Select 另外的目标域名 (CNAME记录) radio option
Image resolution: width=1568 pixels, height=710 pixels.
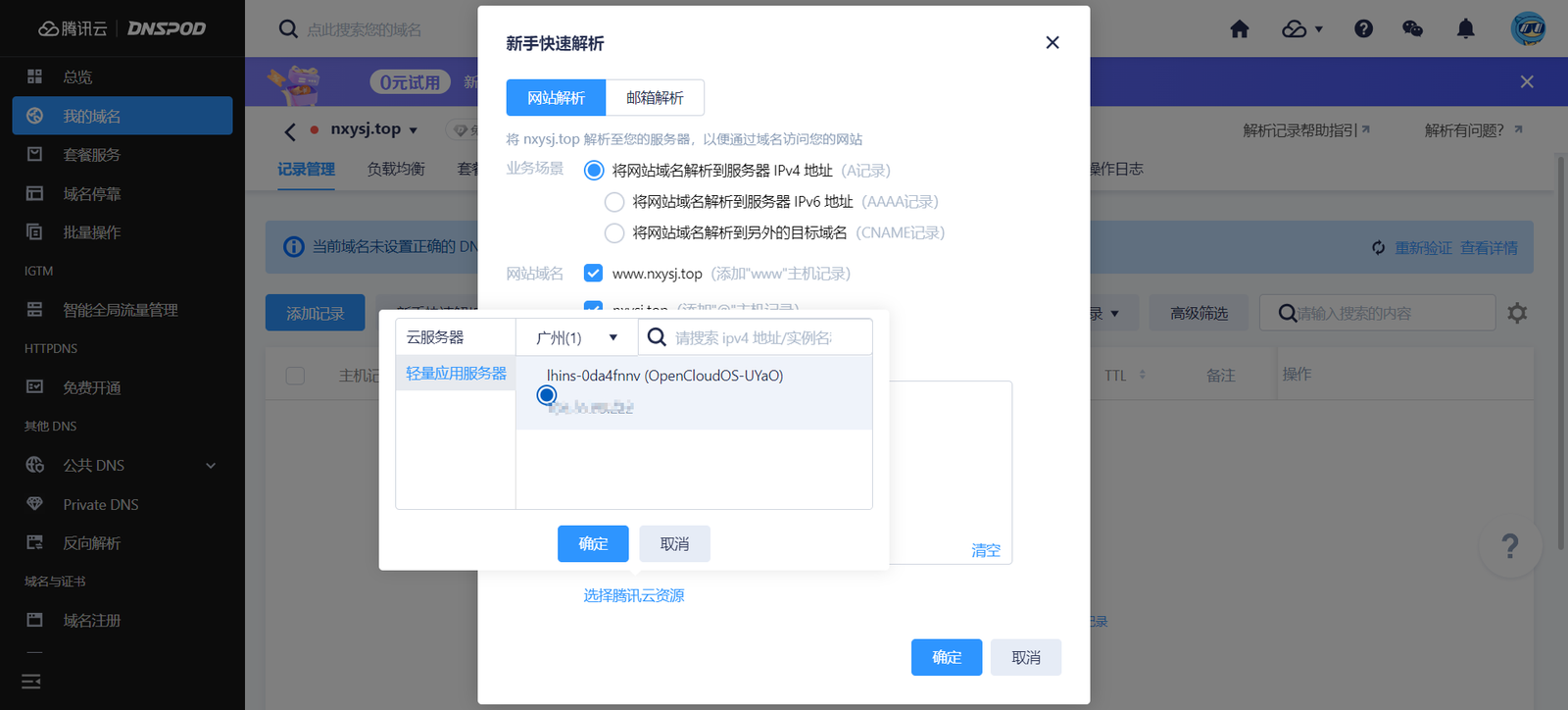pos(614,233)
